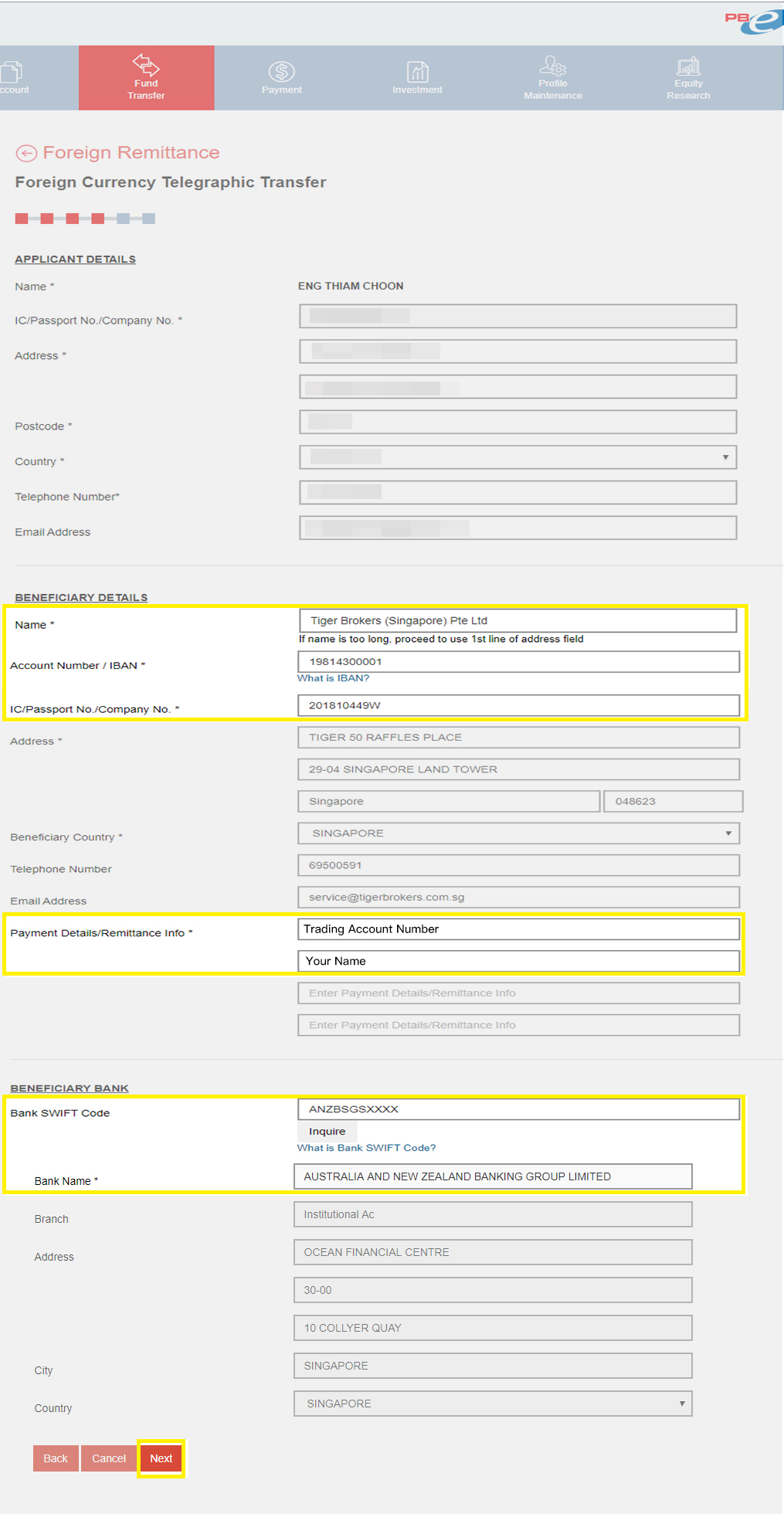Focus the third Payment Details/Remittance Info field
Image resolution: width=784 pixels, height=1514 pixels.
point(519,993)
